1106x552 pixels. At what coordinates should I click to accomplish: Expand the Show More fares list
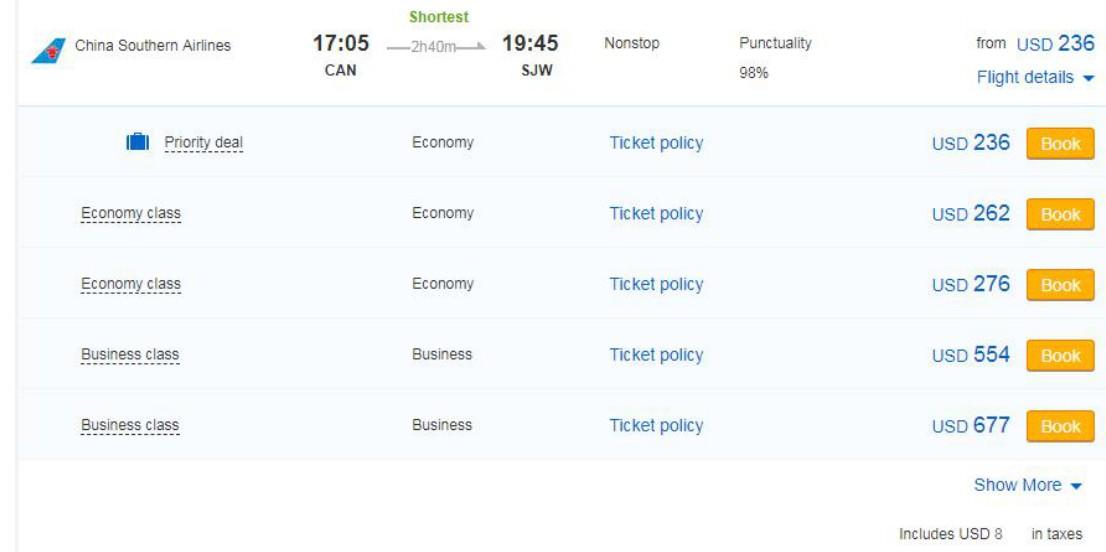tap(1027, 485)
